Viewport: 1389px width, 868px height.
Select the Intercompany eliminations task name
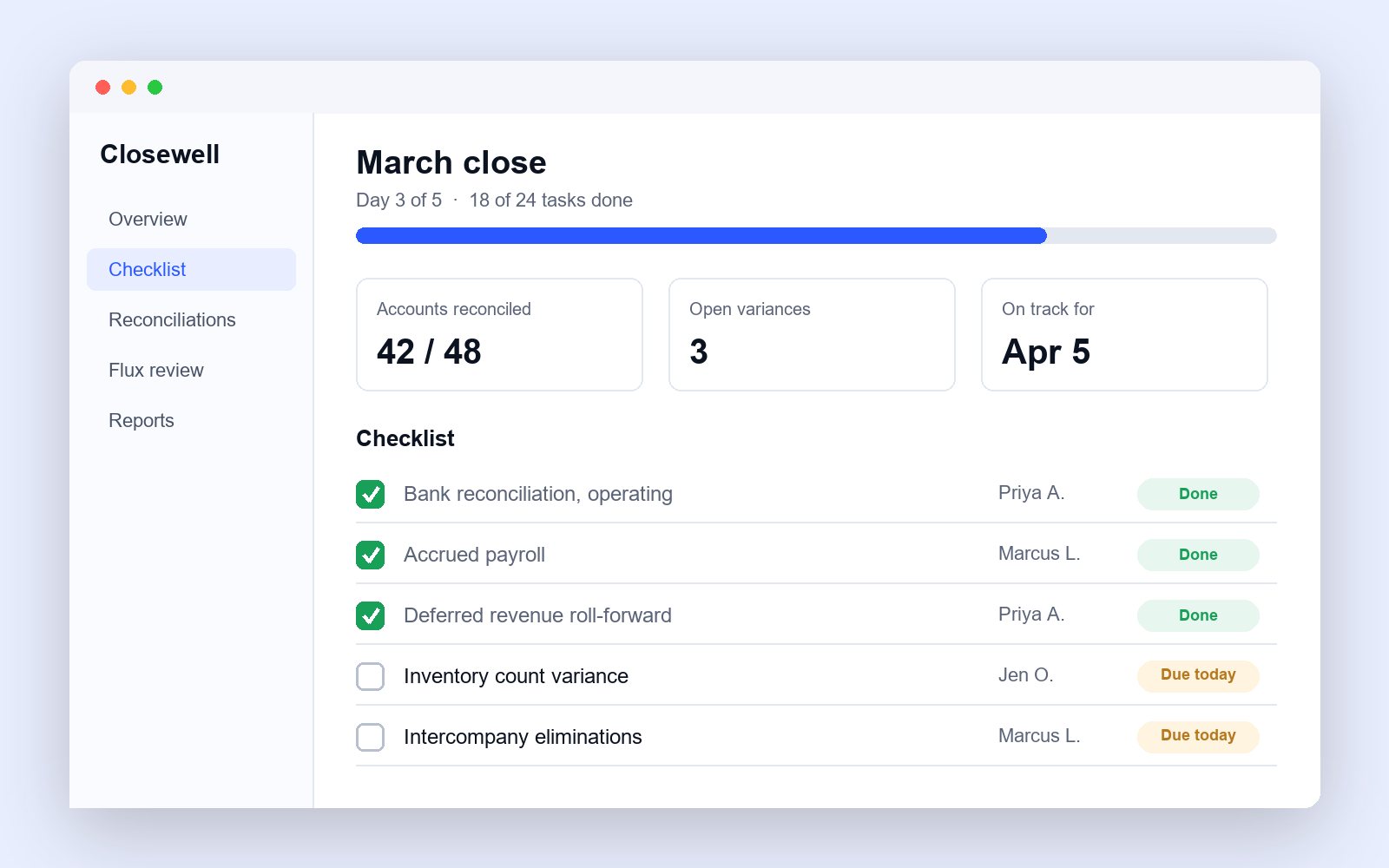pyautogui.click(x=523, y=737)
